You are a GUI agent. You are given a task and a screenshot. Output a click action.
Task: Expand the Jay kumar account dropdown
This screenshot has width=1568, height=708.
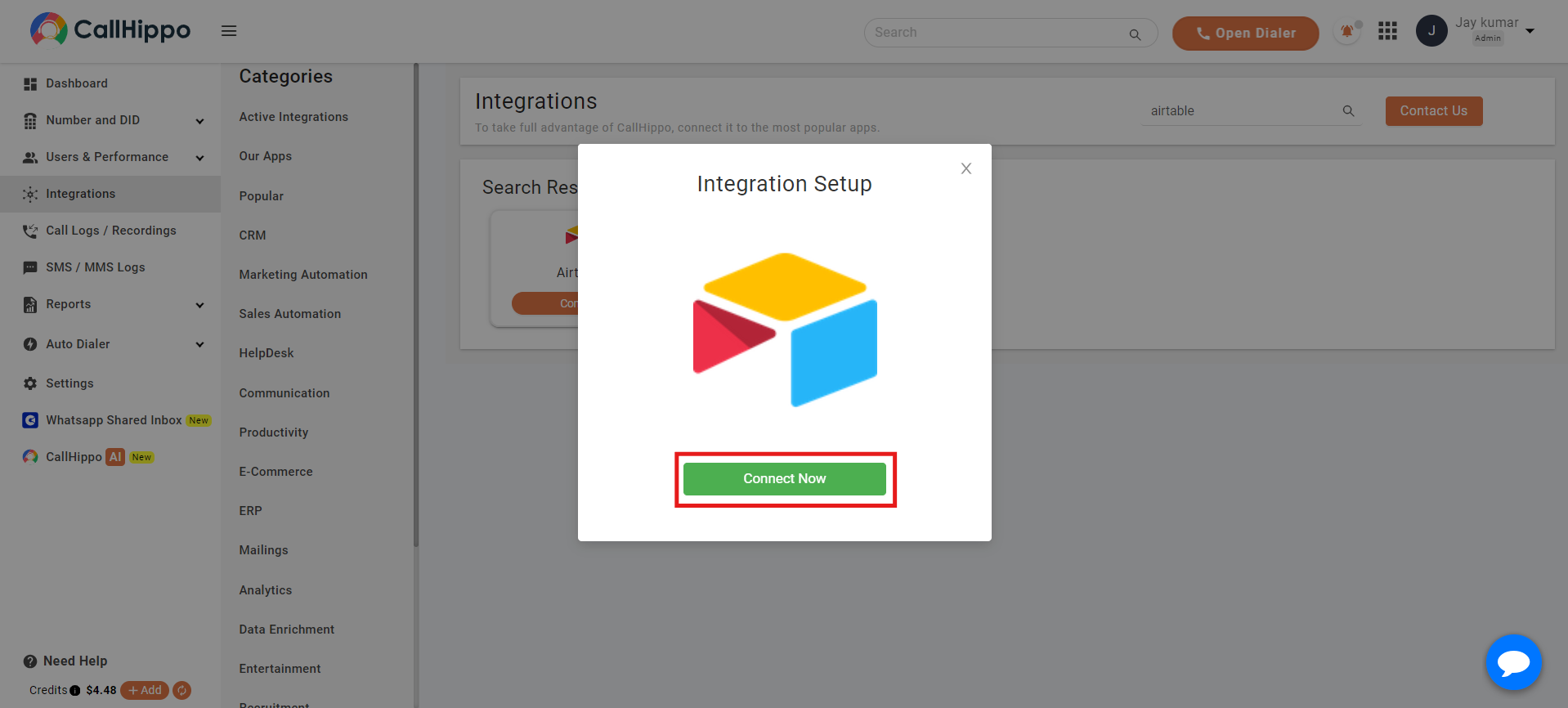coord(1530,31)
